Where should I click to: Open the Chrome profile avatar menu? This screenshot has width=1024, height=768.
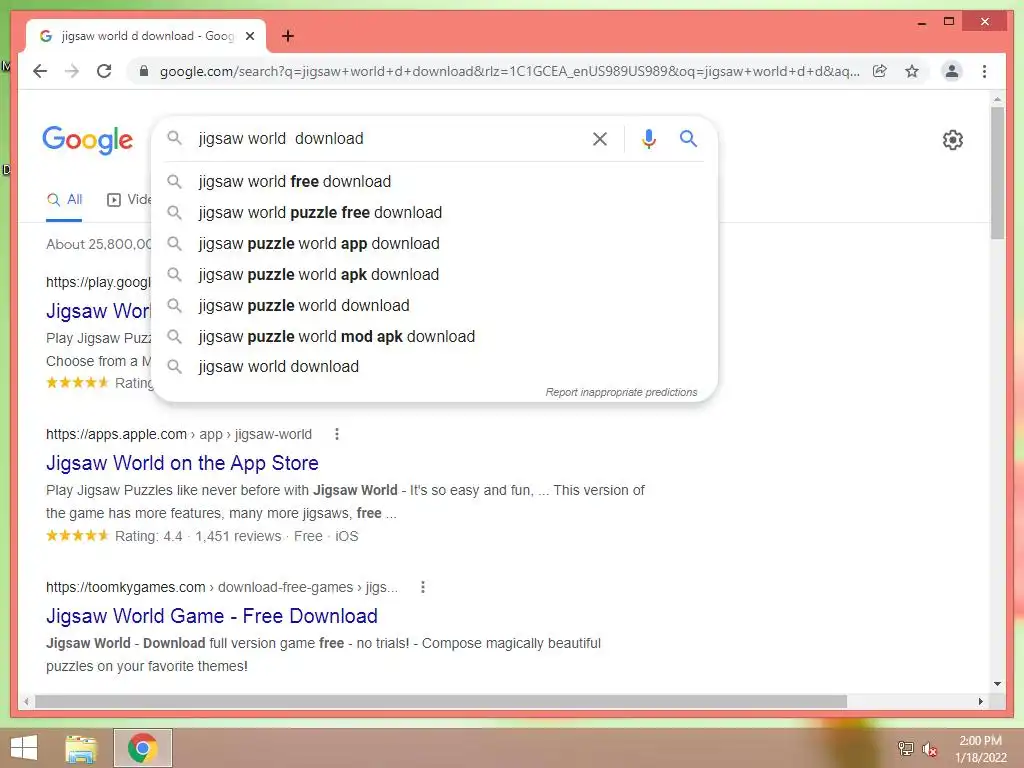coord(952,71)
